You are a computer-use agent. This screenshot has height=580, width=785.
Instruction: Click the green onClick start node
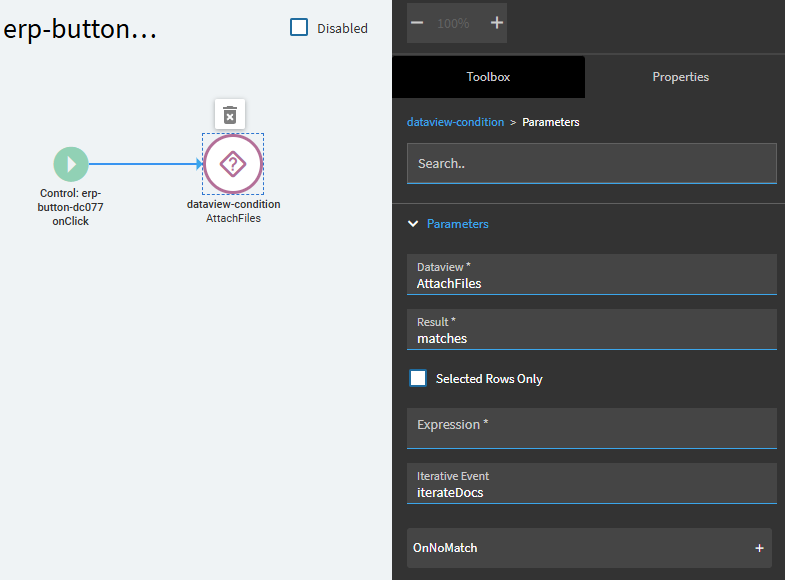pyautogui.click(x=71, y=164)
